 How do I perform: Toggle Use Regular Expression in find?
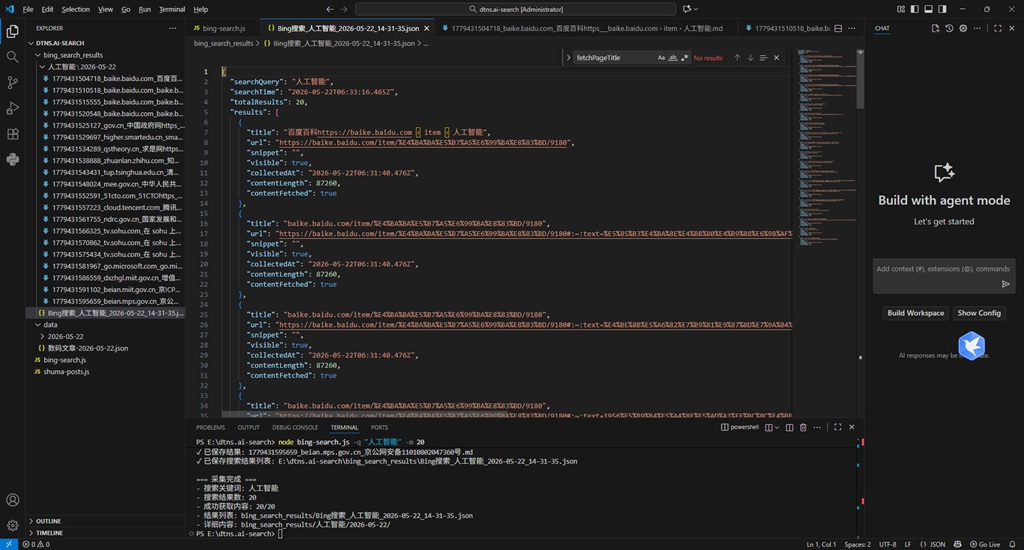pyautogui.click(x=684, y=57)
